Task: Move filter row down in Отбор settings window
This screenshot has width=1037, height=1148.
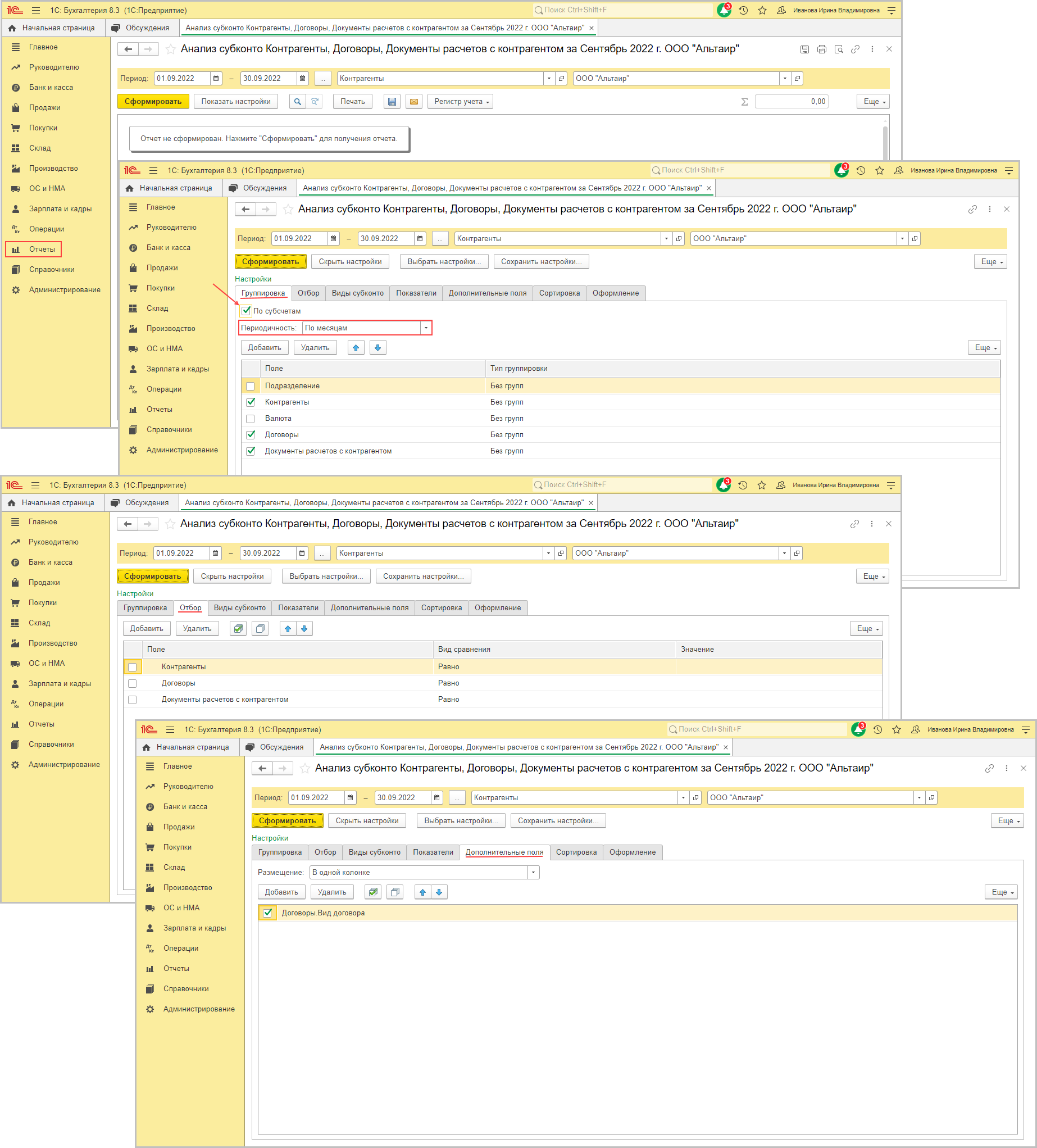Action: pyautogui.click(x=304, y=628)
